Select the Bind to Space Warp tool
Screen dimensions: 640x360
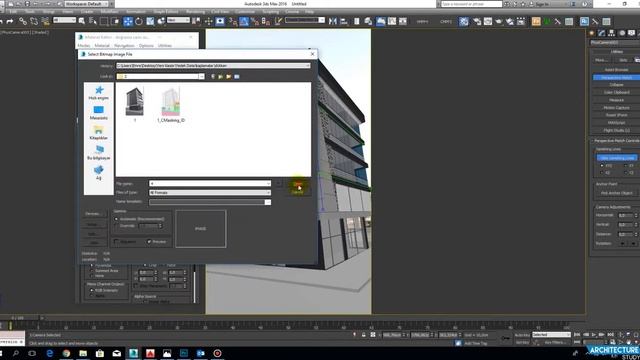tap(45, 21)
